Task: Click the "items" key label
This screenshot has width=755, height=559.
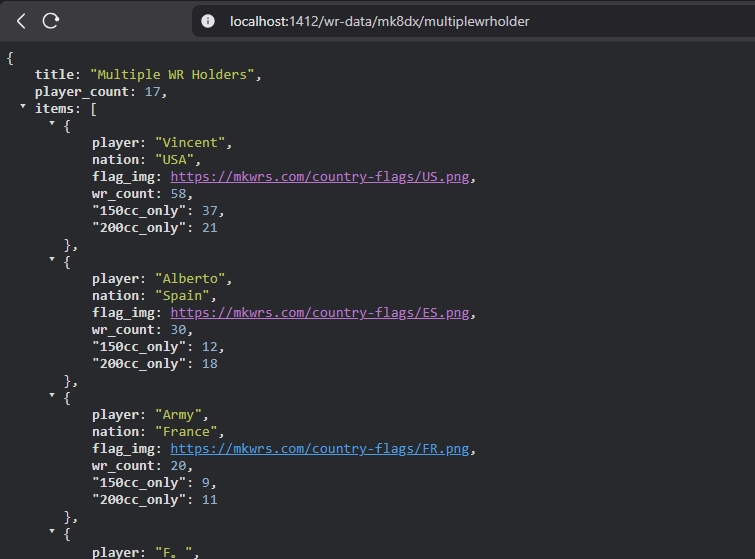Action: (54, 109)
